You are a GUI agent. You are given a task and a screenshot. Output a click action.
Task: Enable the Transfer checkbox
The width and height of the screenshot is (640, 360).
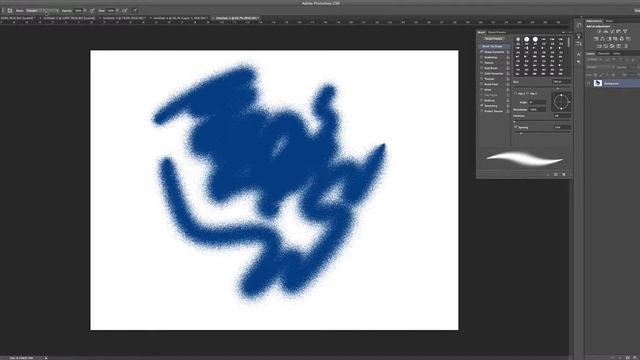[x=482, y=79]
